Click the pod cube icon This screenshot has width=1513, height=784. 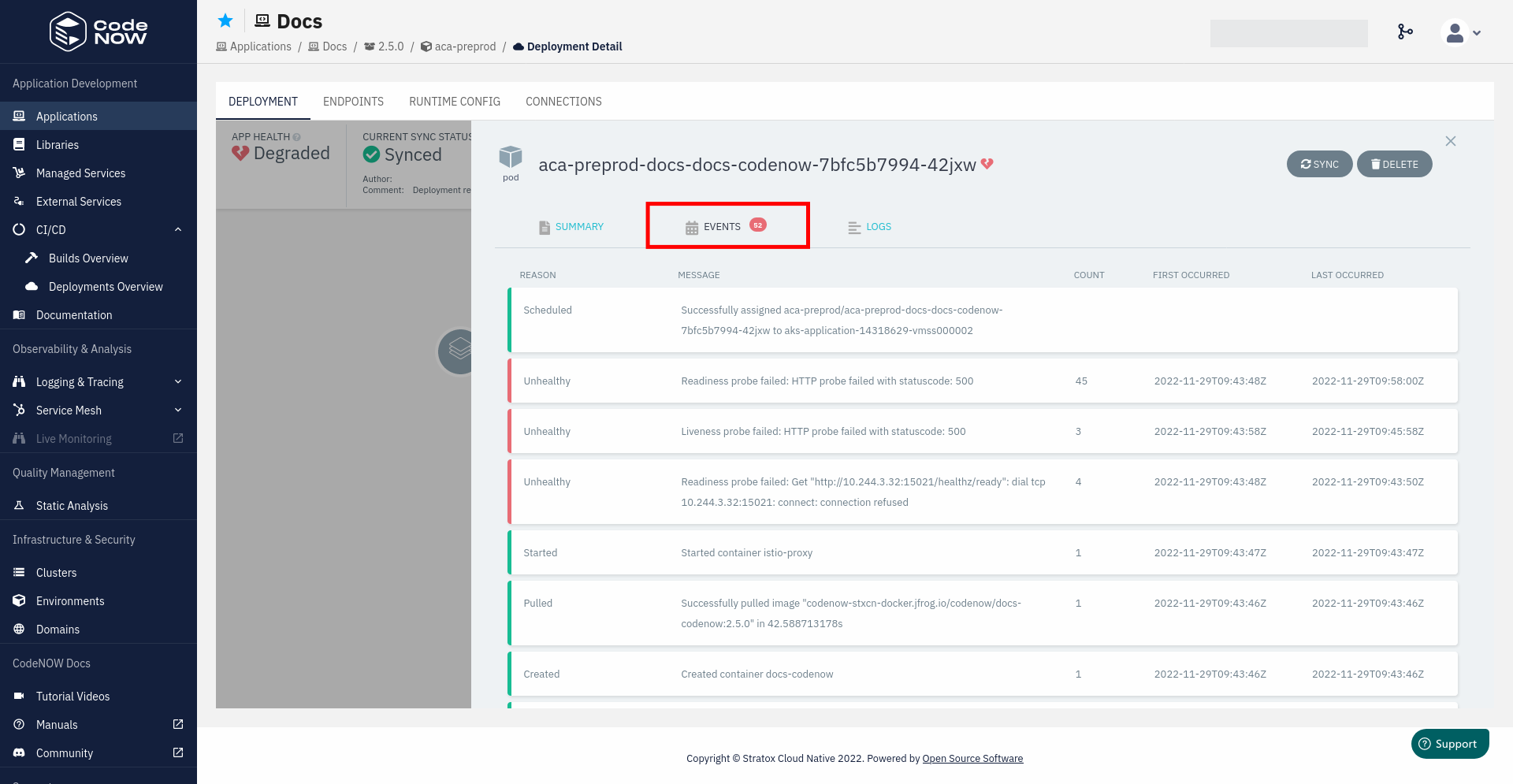coord(511,157)
